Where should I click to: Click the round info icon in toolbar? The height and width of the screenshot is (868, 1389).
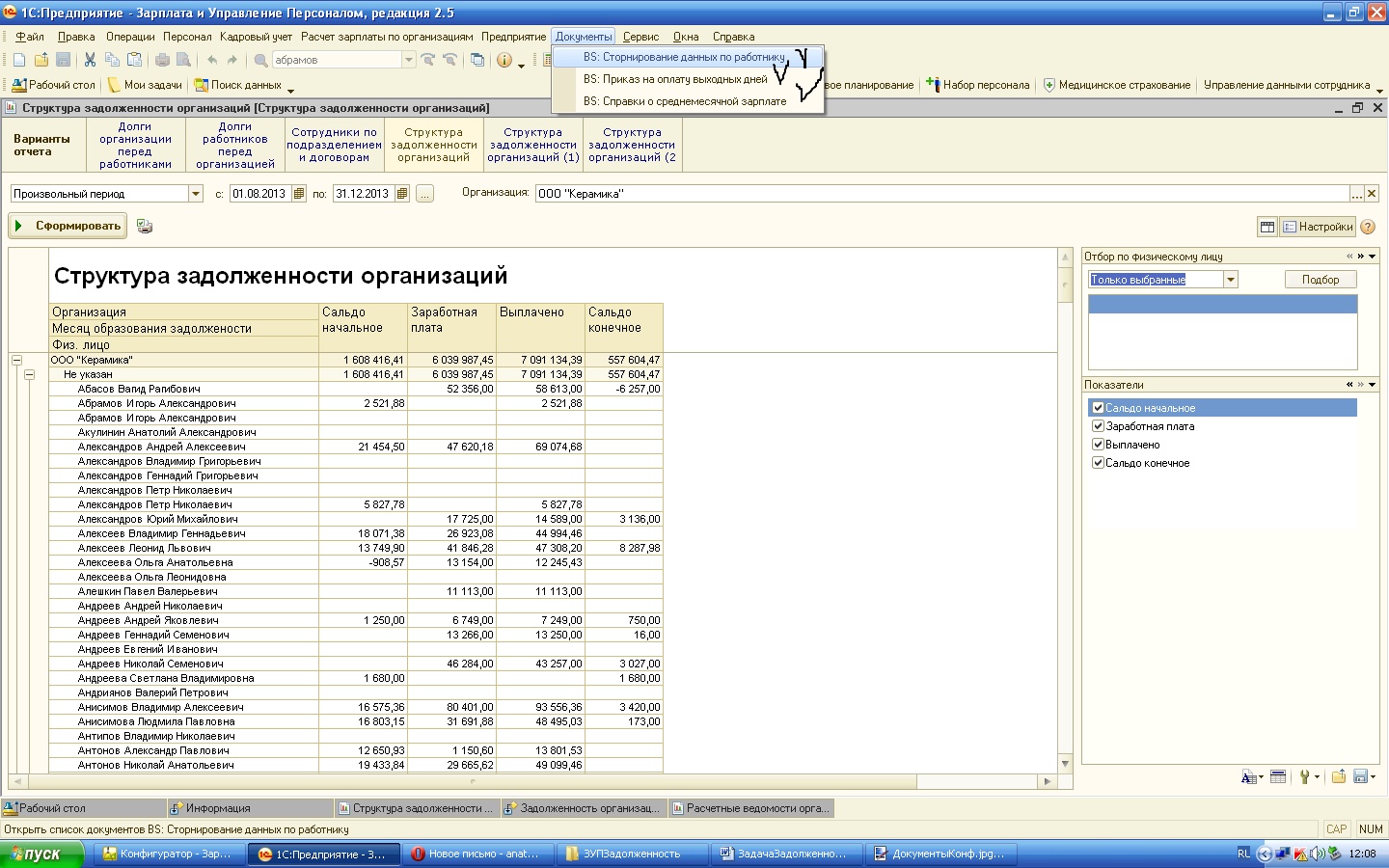coord(504,60)
